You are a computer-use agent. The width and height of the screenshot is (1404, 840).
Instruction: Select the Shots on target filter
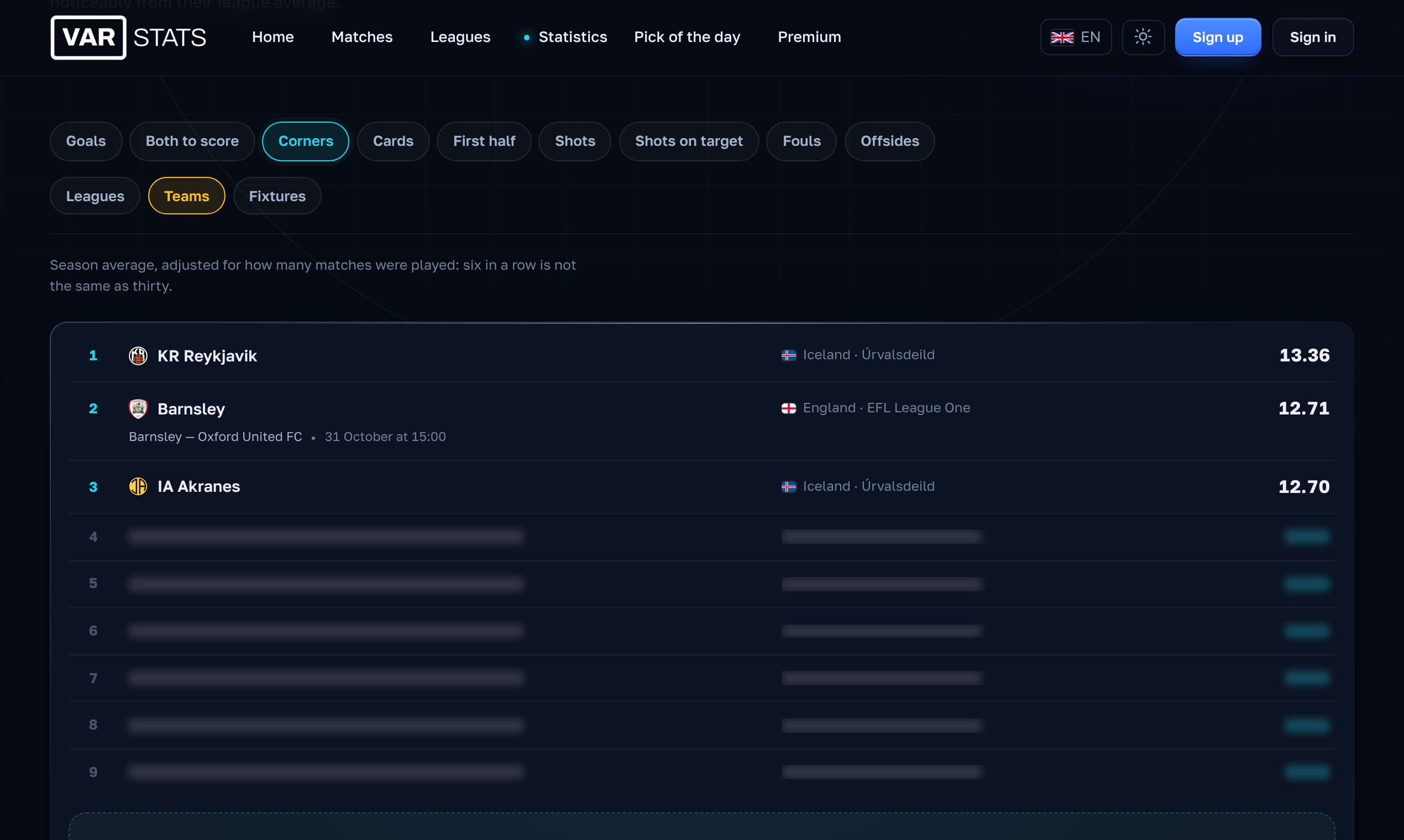688,141
